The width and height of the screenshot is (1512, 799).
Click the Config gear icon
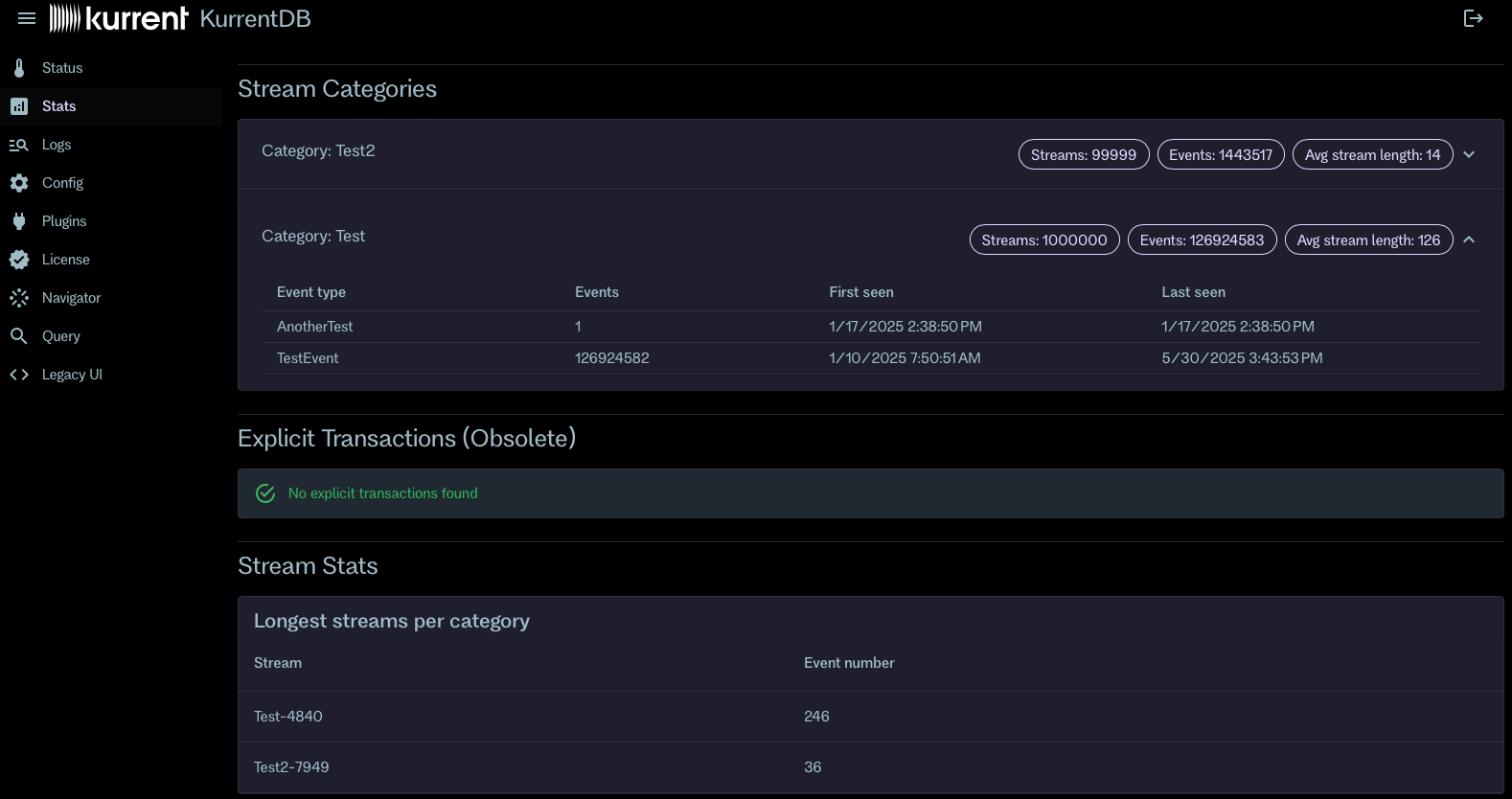point(19,183)
